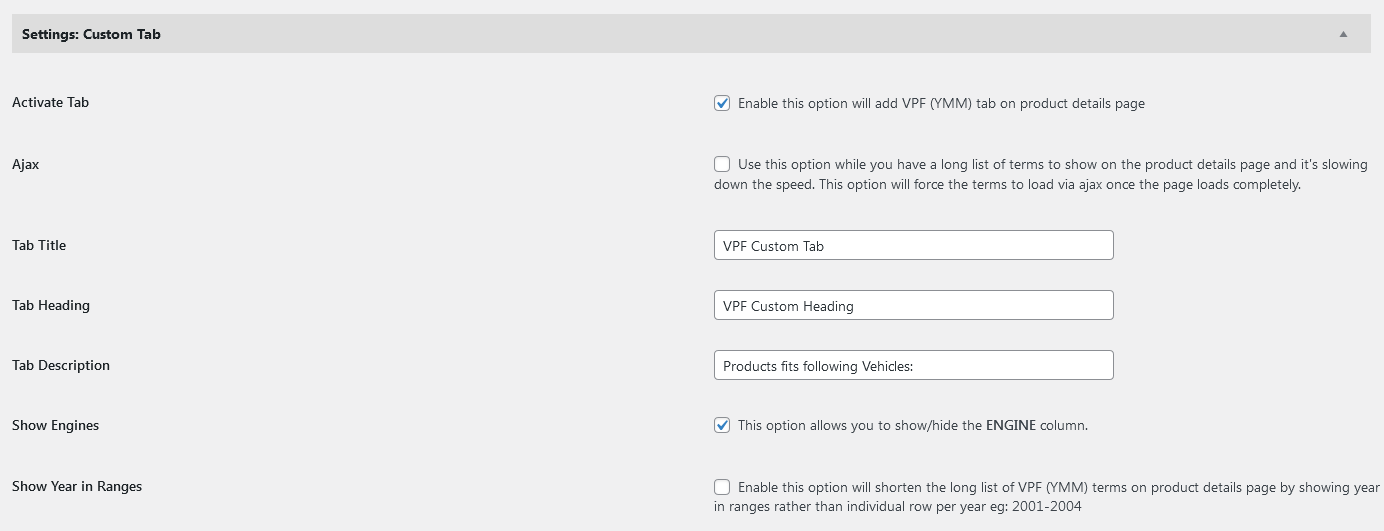Click the 'Show Year in Ranges' label
The width and height of the screenshot is (1384, 531).
coord(77,486)
